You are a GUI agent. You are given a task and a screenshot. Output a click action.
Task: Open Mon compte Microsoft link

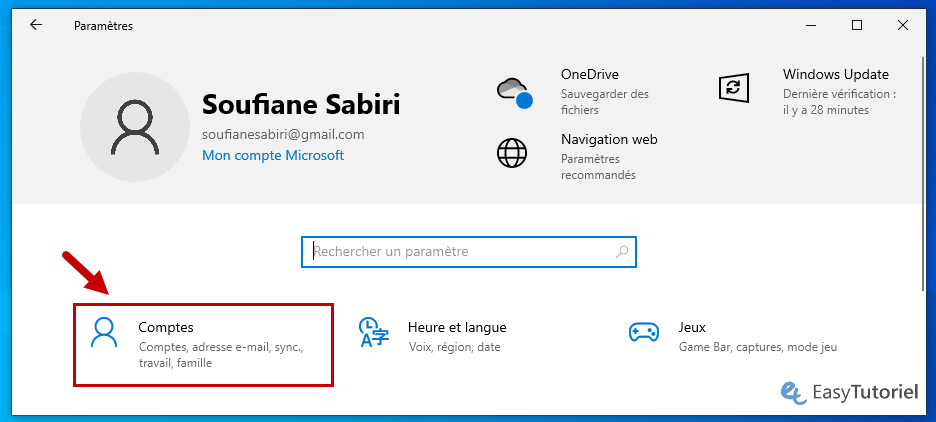point(273,156)
